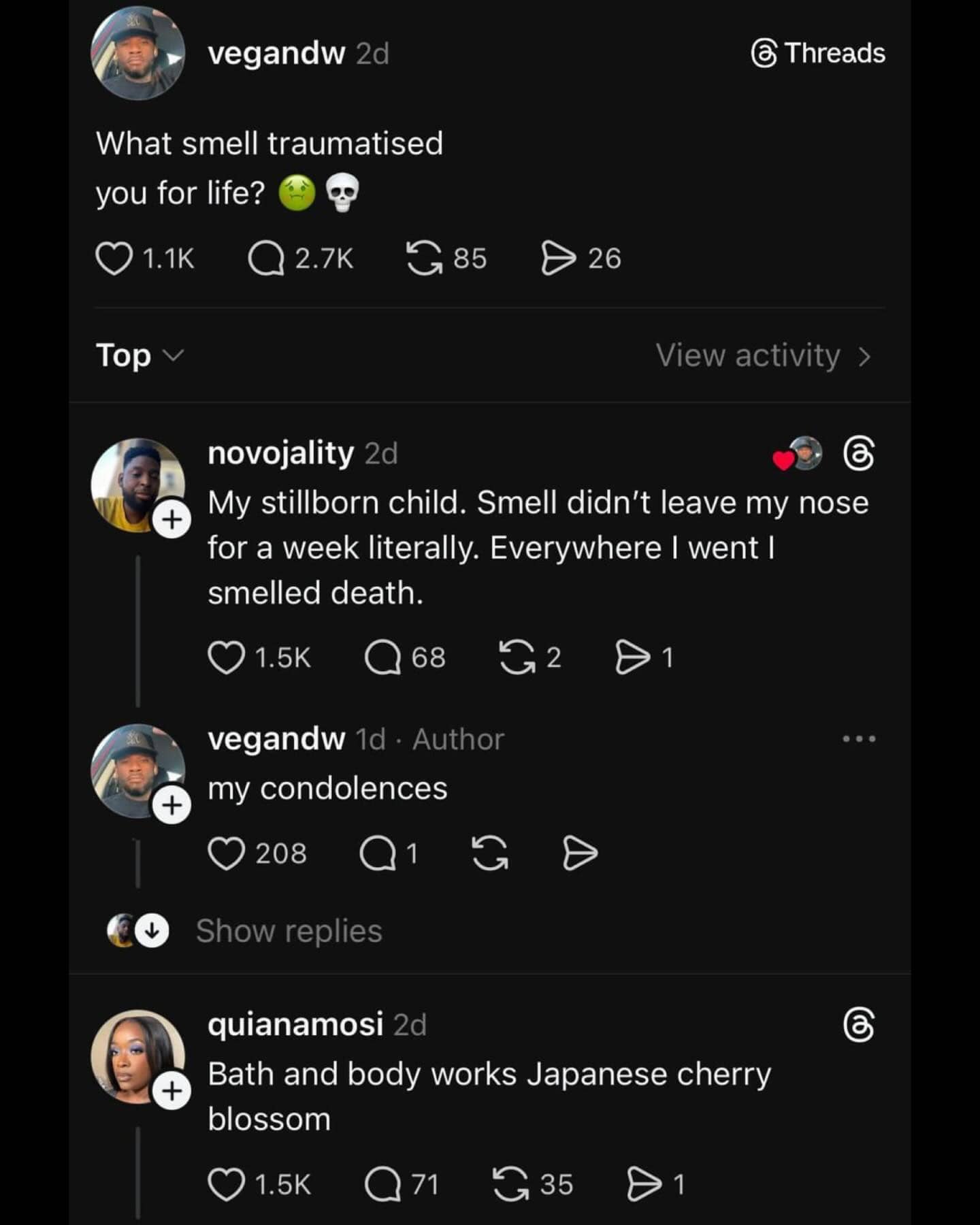The width and height of the screenshot is (980, 1225).
Task: Reply to novojality's comment
Action: [382, 658]
